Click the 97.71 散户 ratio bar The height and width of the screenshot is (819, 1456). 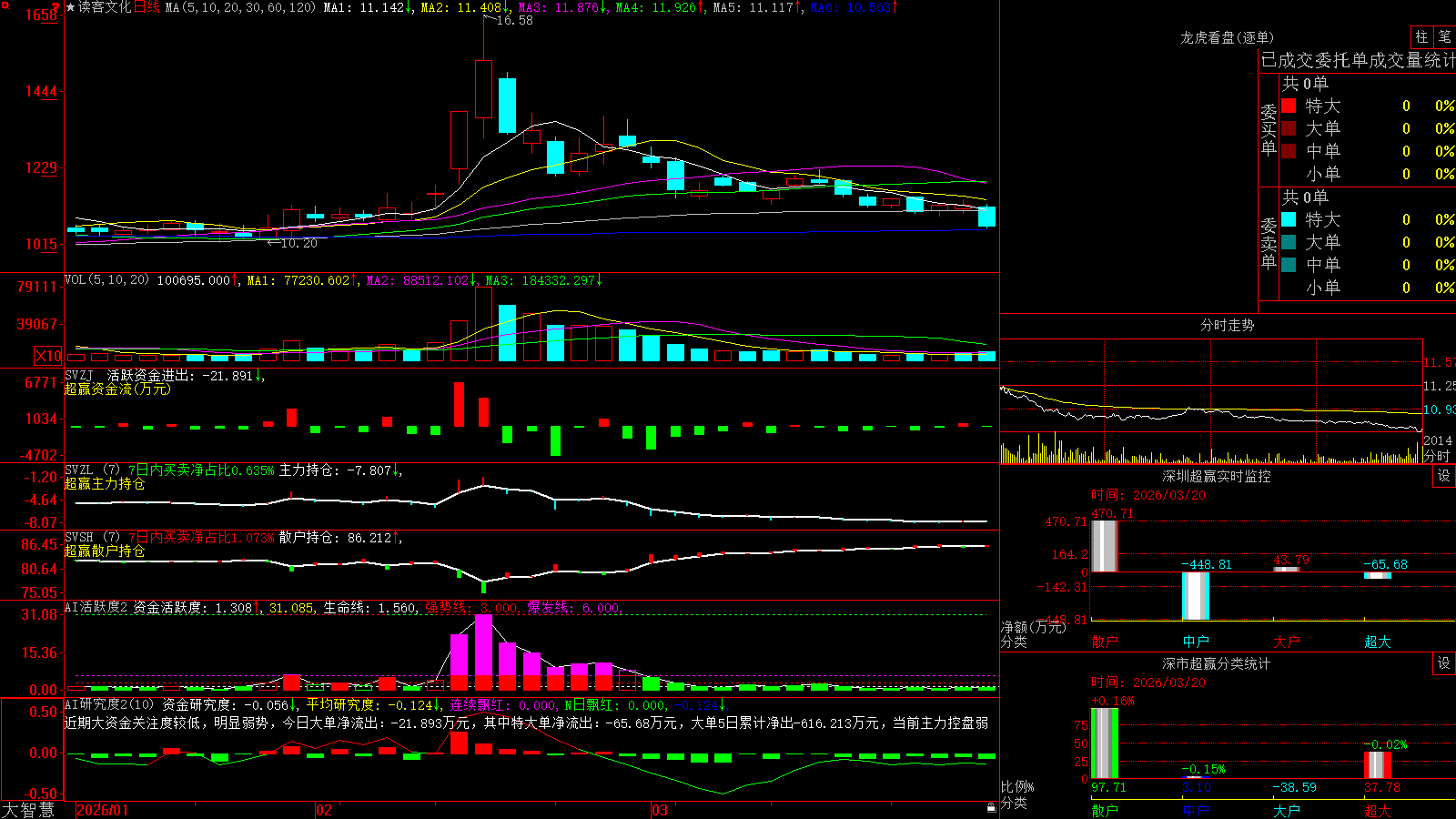coord(1105,743)
